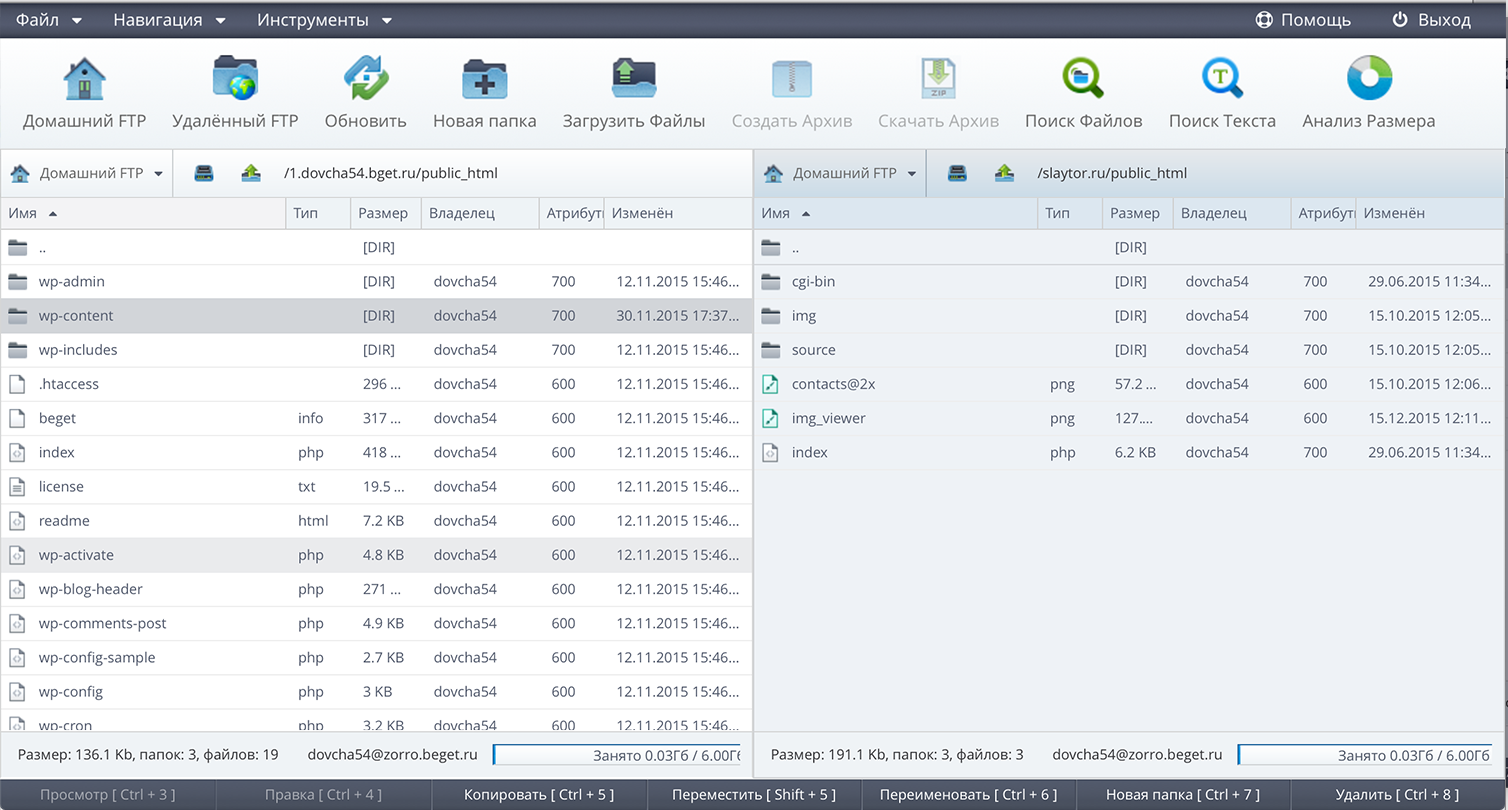Open right panel Домашний FTP dropdown
Image resolution: width=1508 pixels, height=810 pixels.
point(840,174)
